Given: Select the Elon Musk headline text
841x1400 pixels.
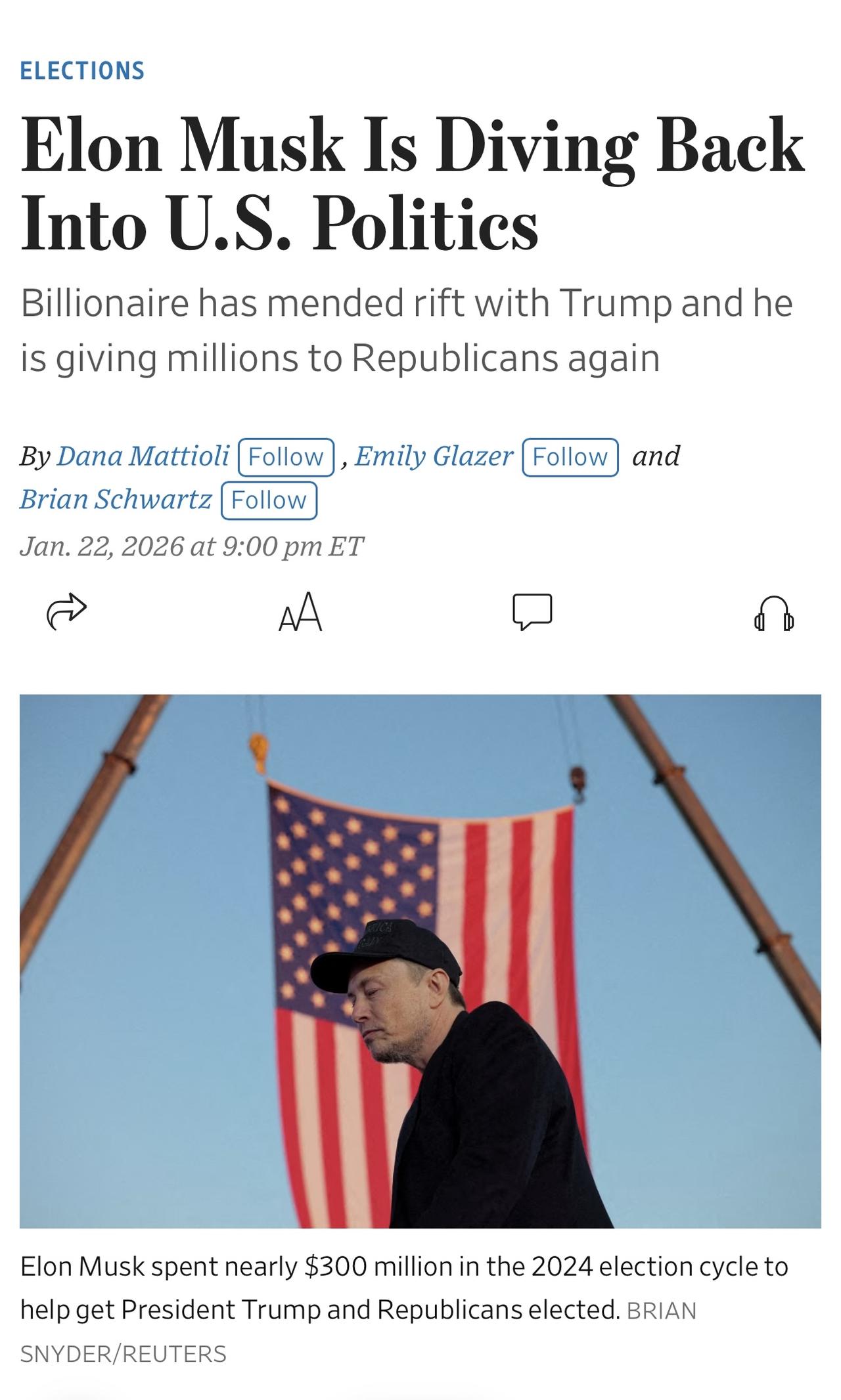Looking at the screenshot, I should (413, 183).
